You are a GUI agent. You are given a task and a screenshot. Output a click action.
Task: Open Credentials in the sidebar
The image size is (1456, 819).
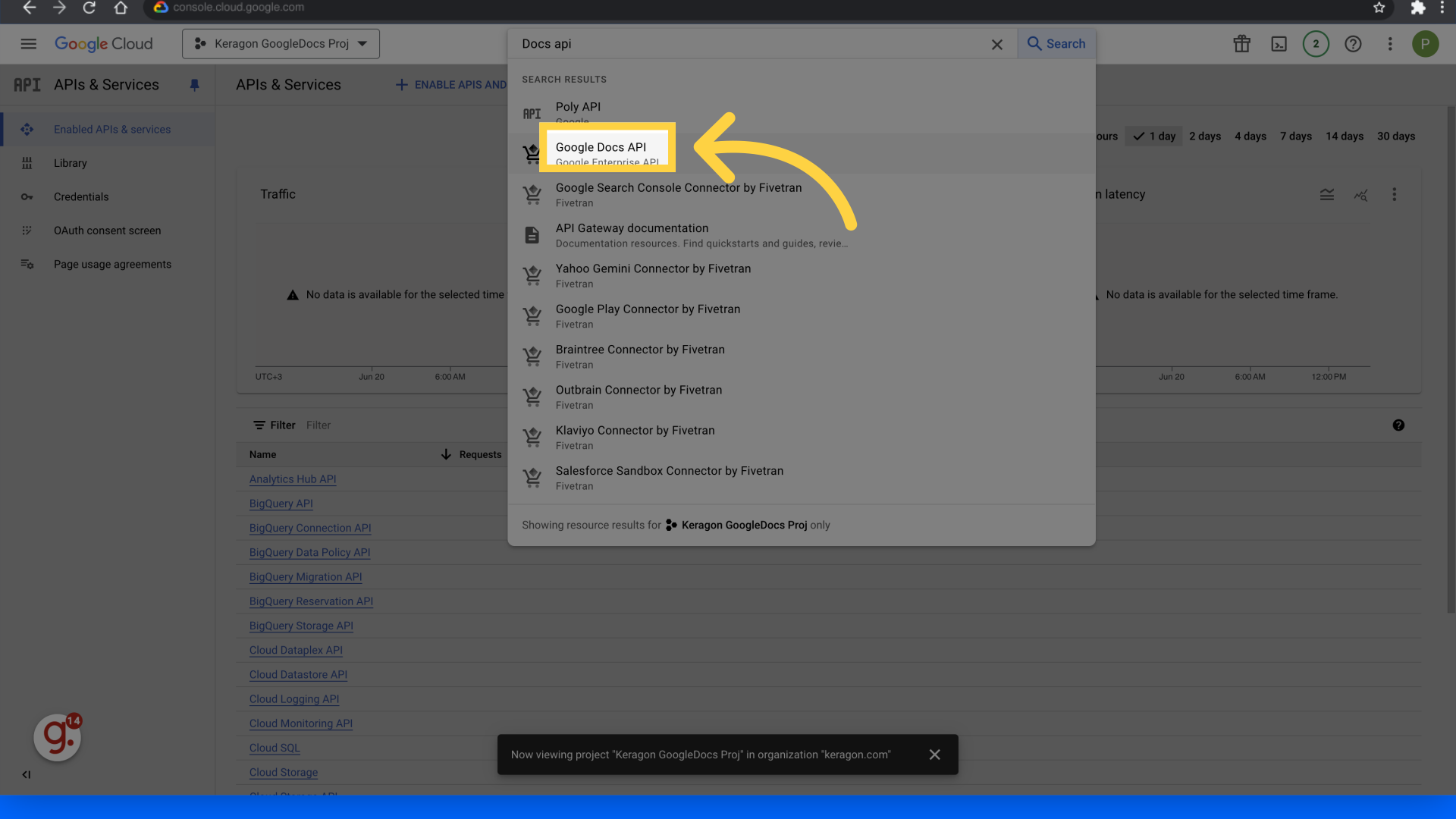coord(108,197)
